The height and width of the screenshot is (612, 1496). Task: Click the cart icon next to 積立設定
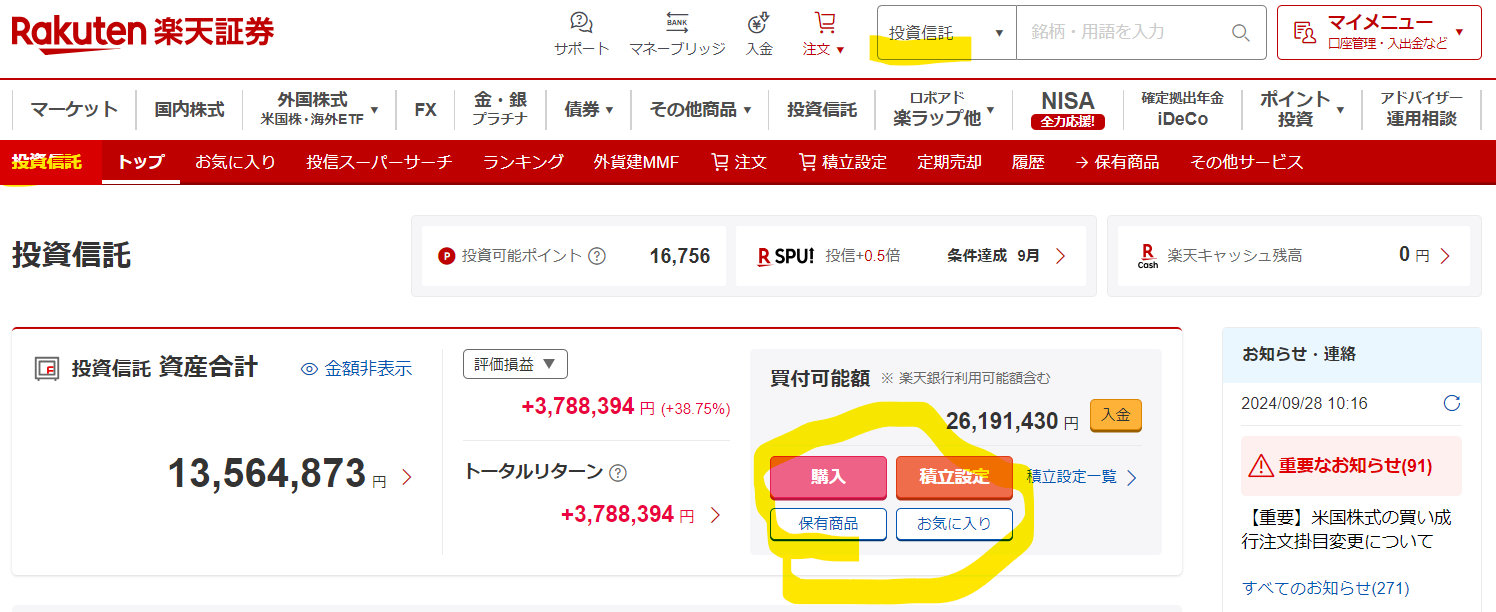805,161
